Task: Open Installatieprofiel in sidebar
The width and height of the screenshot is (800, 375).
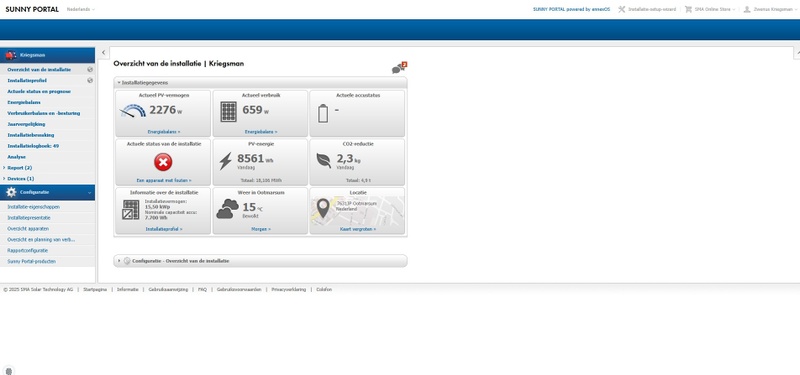Action: [27, 81]
